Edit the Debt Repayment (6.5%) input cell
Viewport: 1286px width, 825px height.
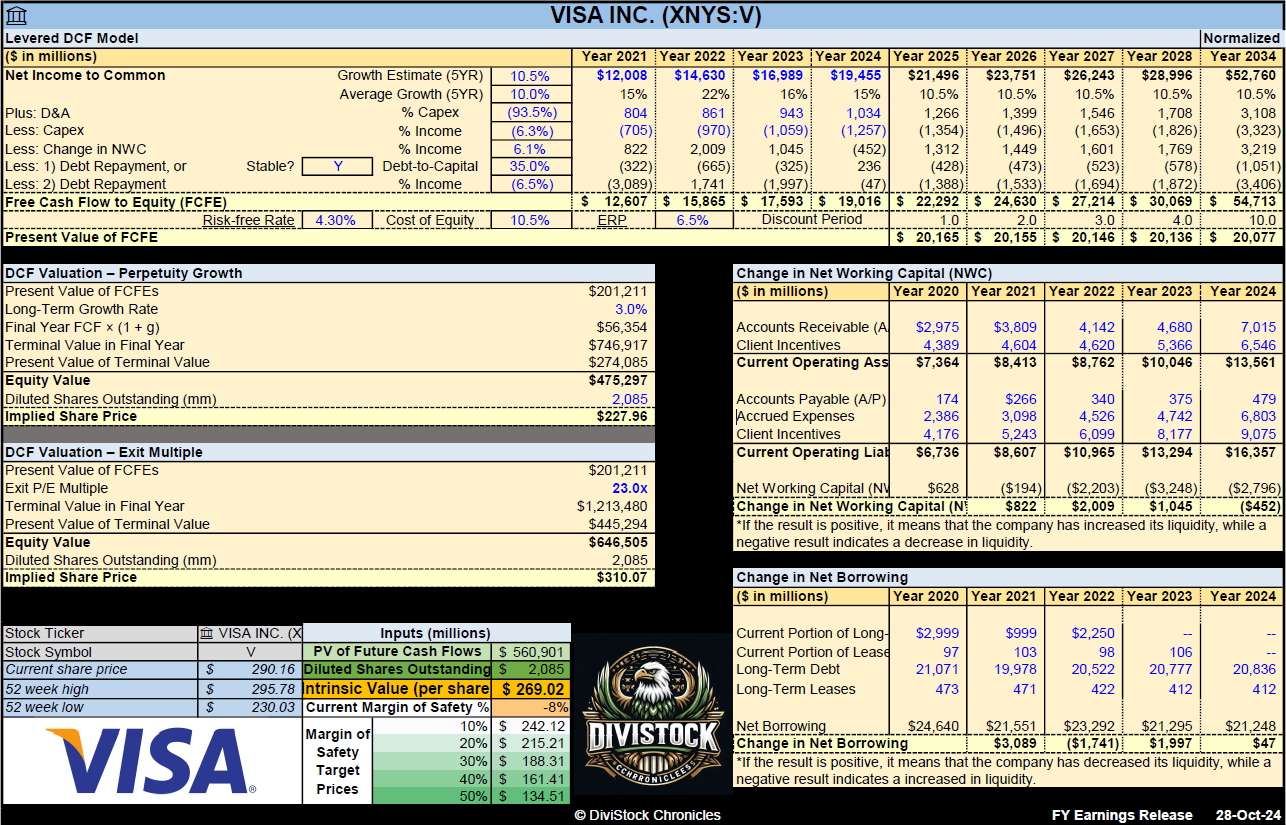click(x=530, y=184)
